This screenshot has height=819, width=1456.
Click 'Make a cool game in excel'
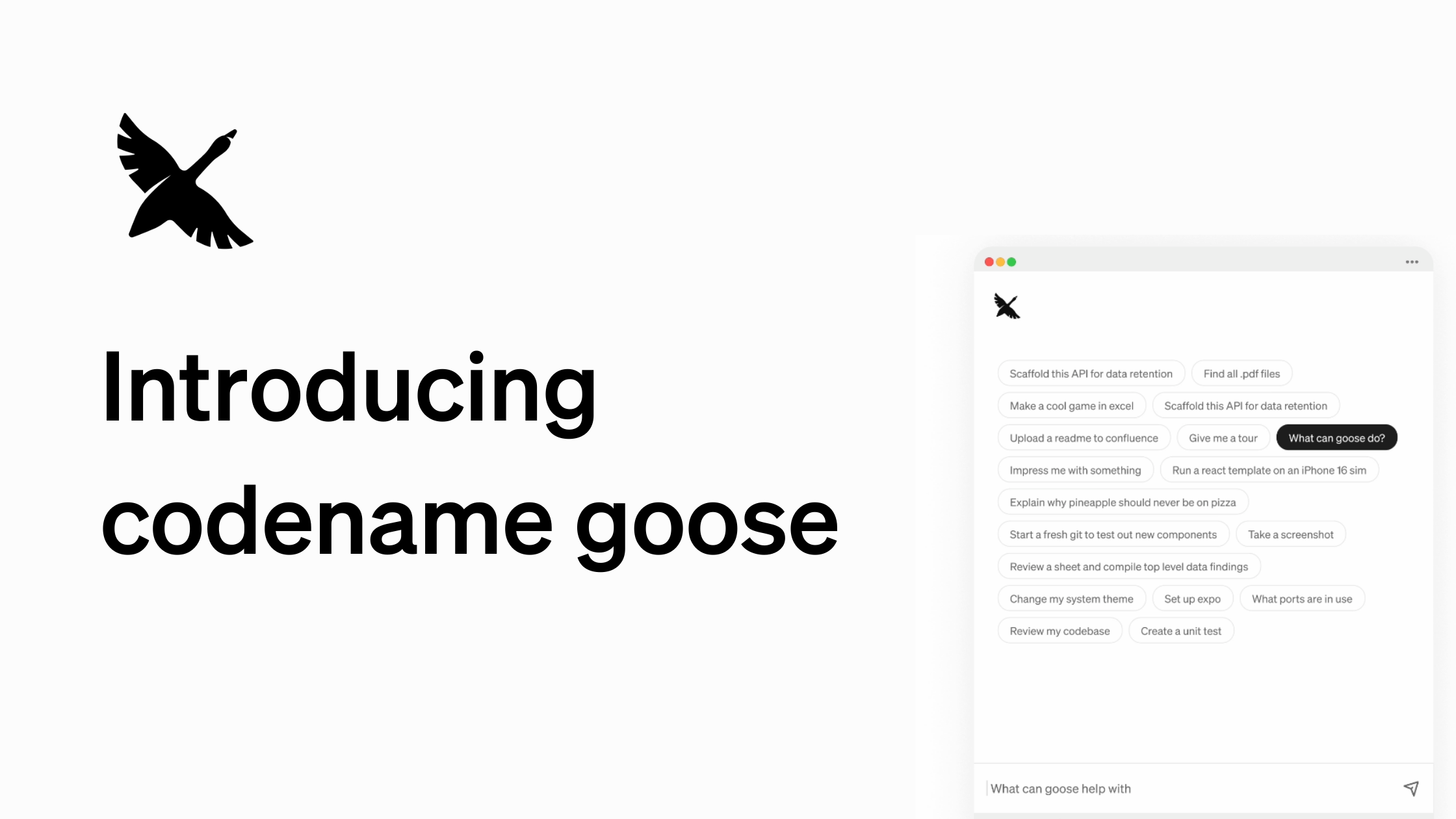(x=1071, y=405)
